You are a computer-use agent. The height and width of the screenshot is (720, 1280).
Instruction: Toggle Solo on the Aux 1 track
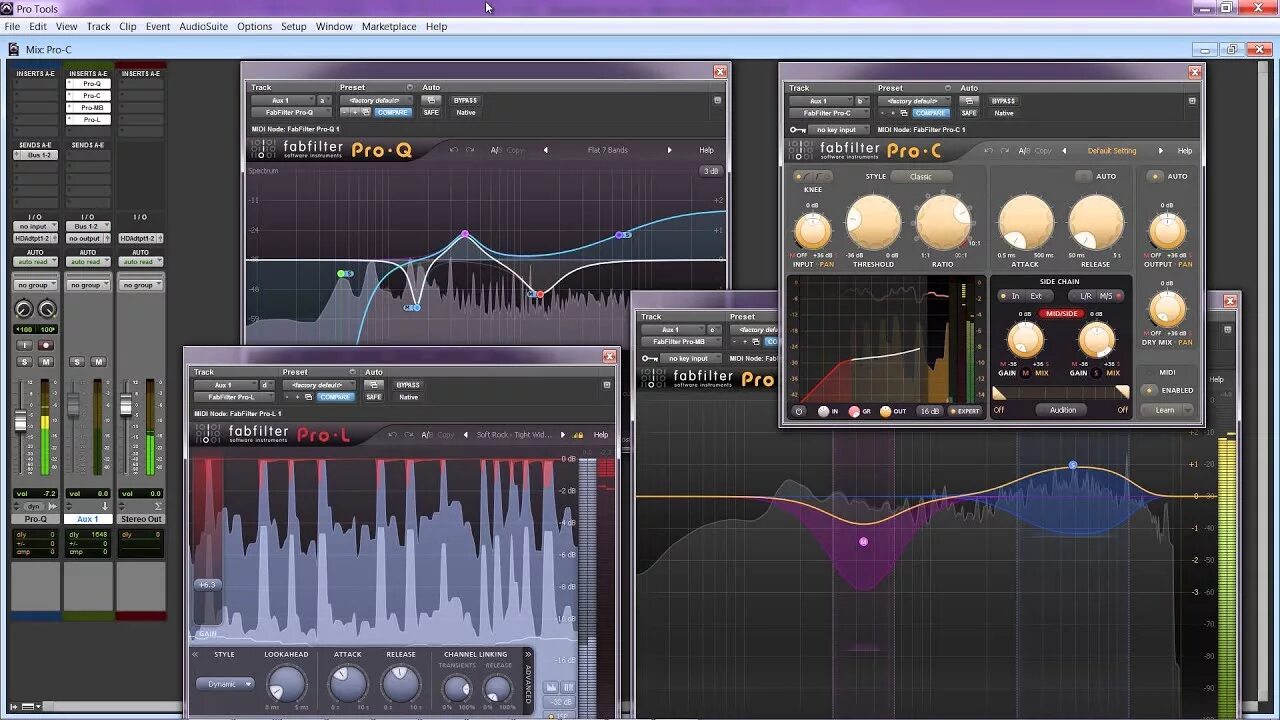point(77,361)
